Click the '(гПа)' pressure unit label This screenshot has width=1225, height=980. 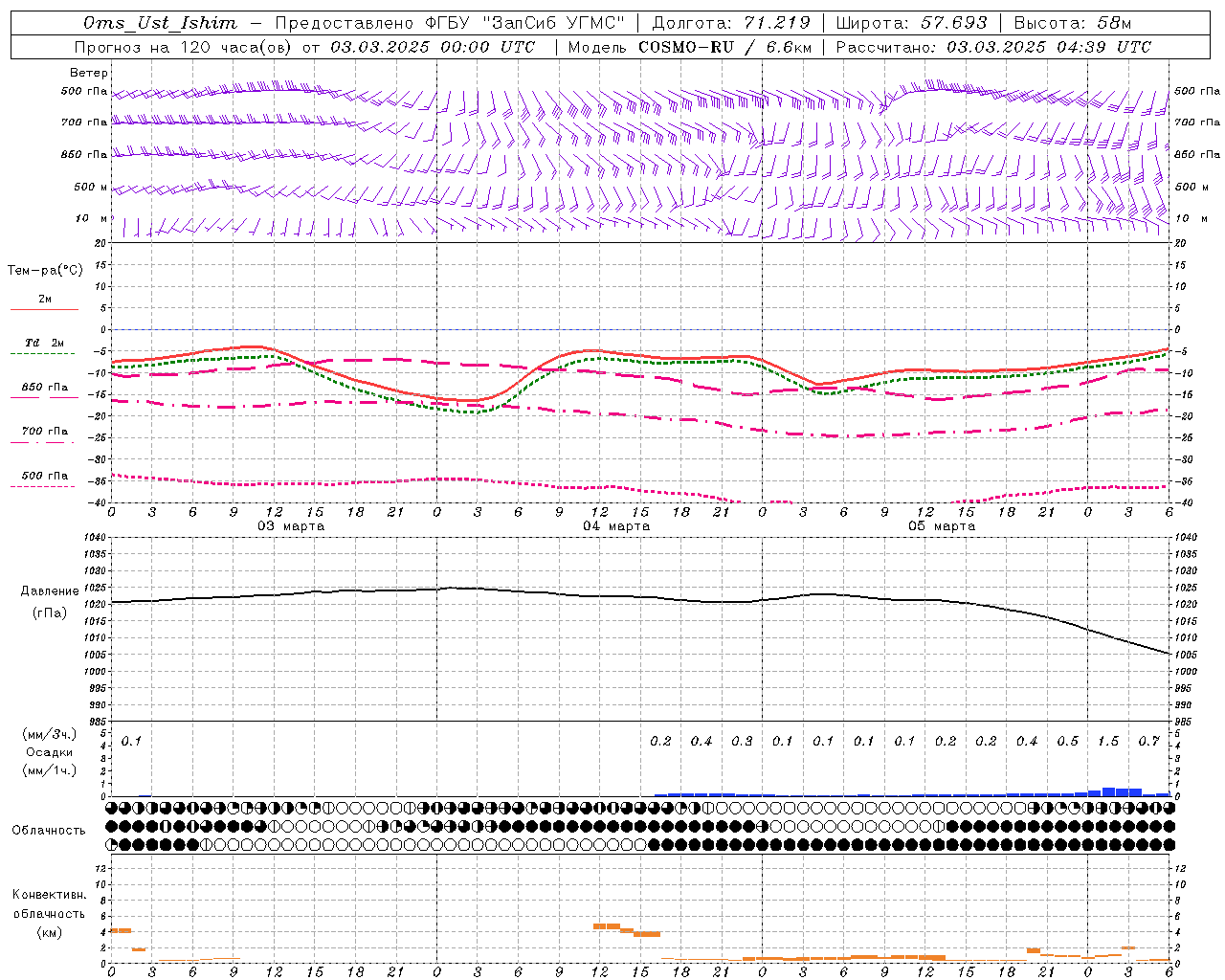click(x=50, y=613)
